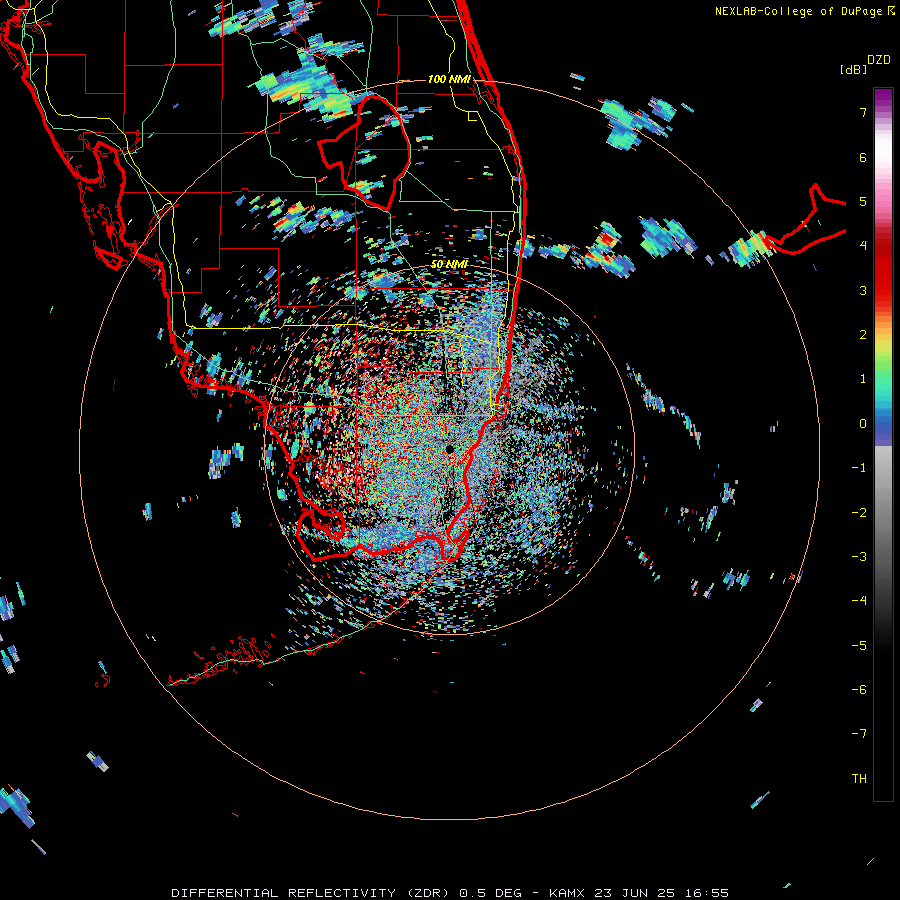Click the -4 value on the color scale

tap(859, 600)
